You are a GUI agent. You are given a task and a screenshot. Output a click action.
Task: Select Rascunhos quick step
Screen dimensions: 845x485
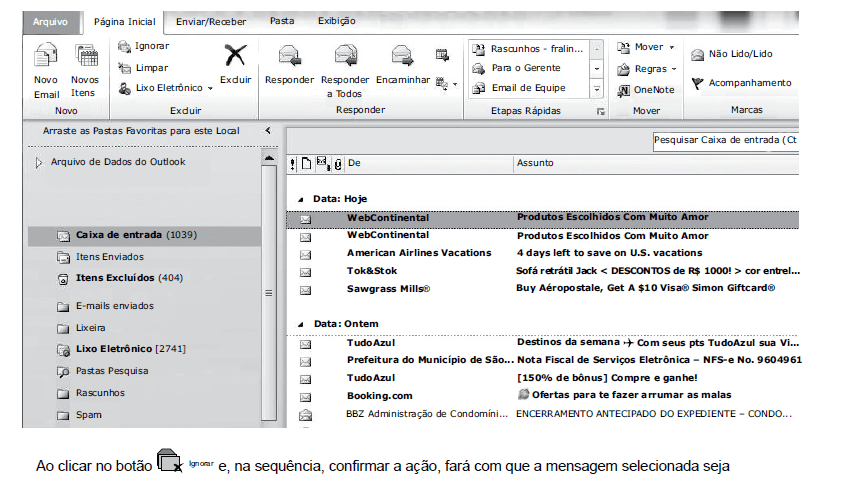[528, 48]
